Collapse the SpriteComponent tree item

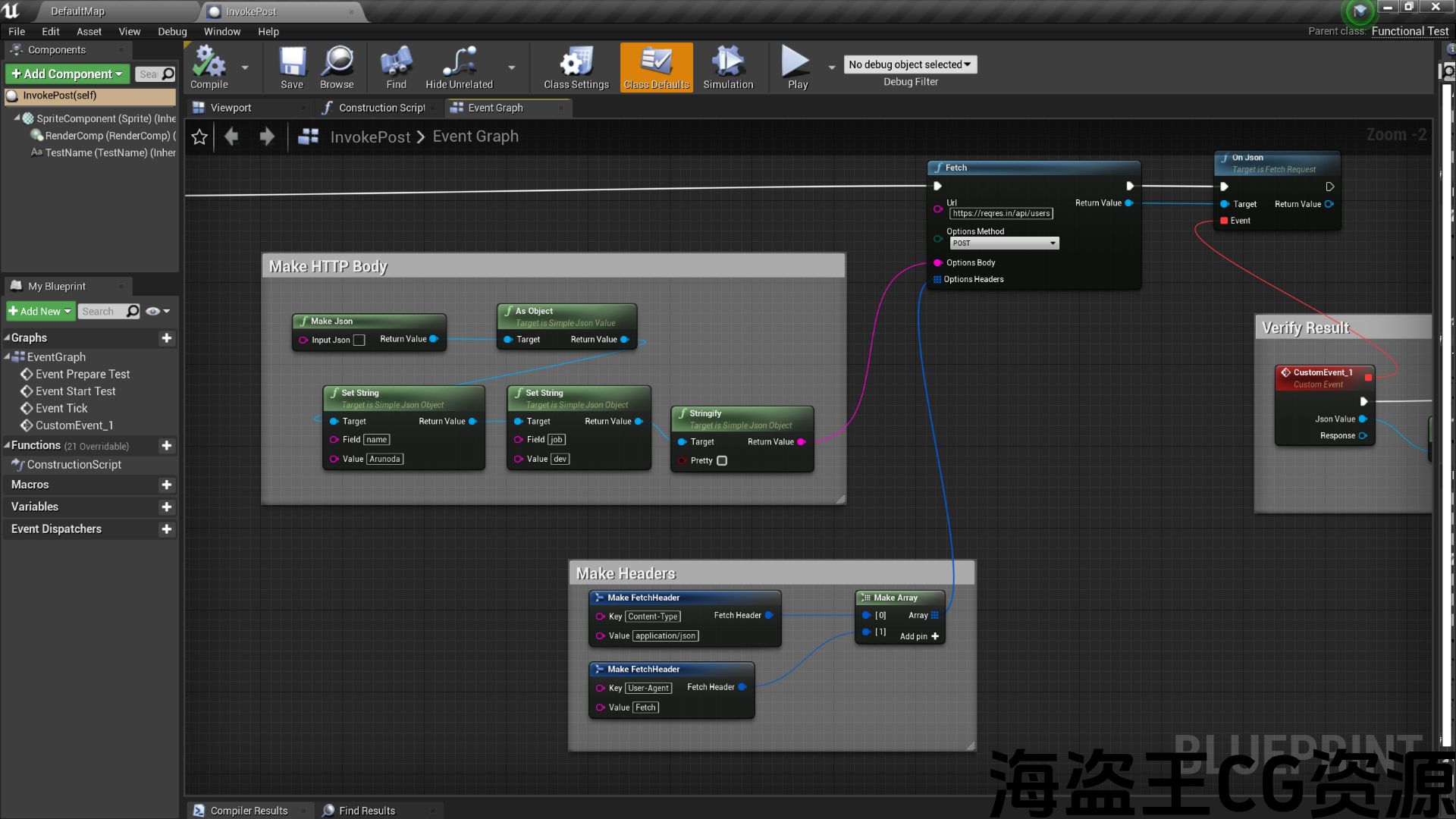pos(17,118)
